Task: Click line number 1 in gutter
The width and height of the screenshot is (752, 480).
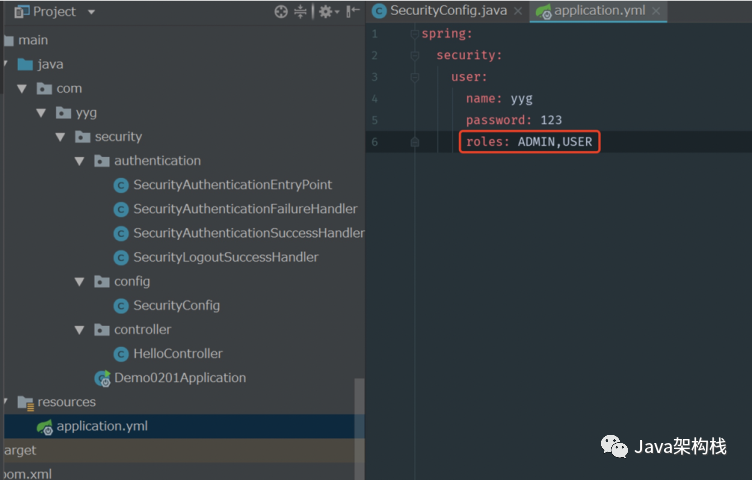Action: pyautogui.click(x=375, y=34)
